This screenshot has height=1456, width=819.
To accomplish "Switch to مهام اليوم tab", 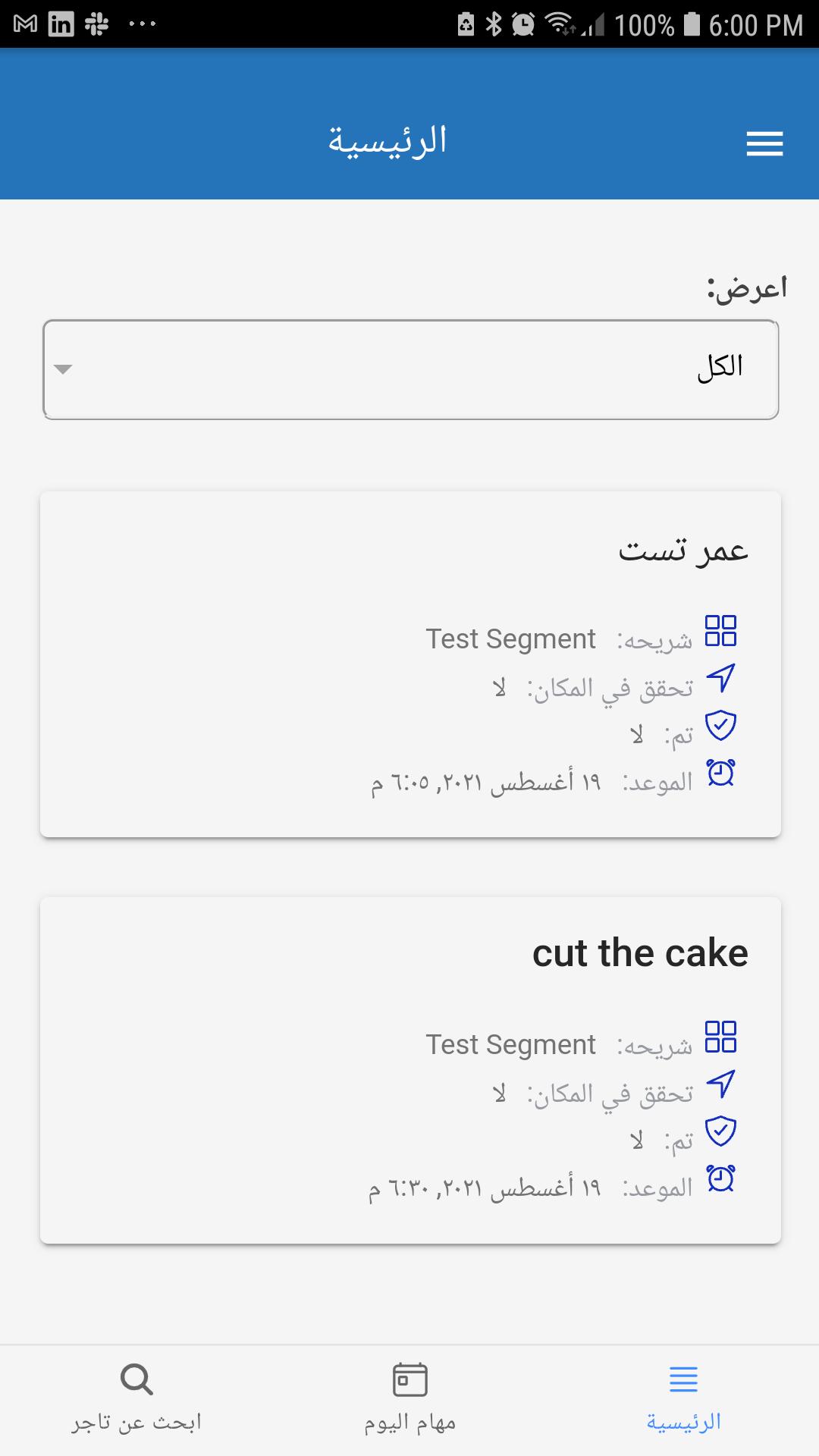I will [409, 1400].
